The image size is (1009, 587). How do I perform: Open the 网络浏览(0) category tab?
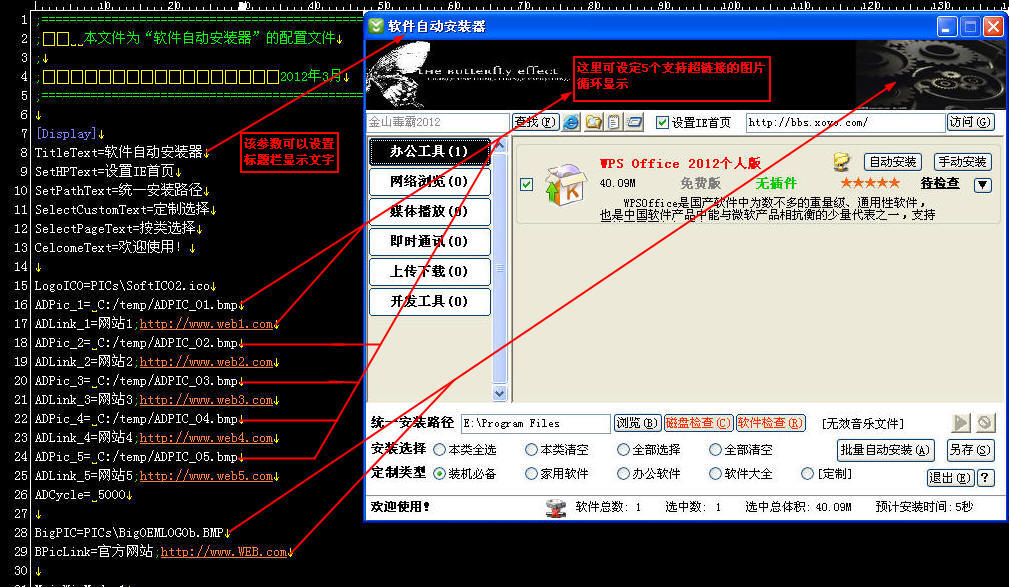(x=429, y=182)
